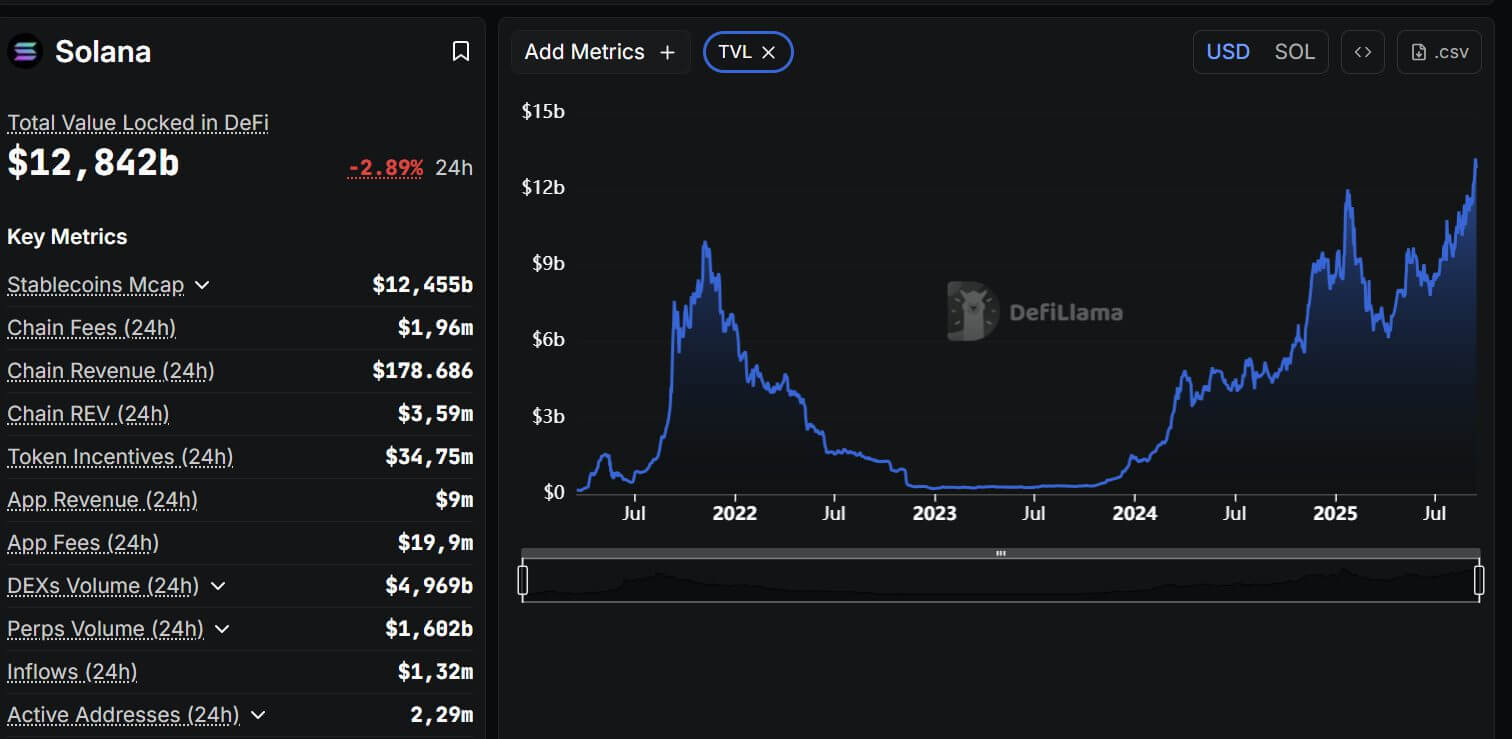The height and width of the screenshot is (739, 1512).
Task: Bookmark the Solana chain
Action: (x=460, y=52)
